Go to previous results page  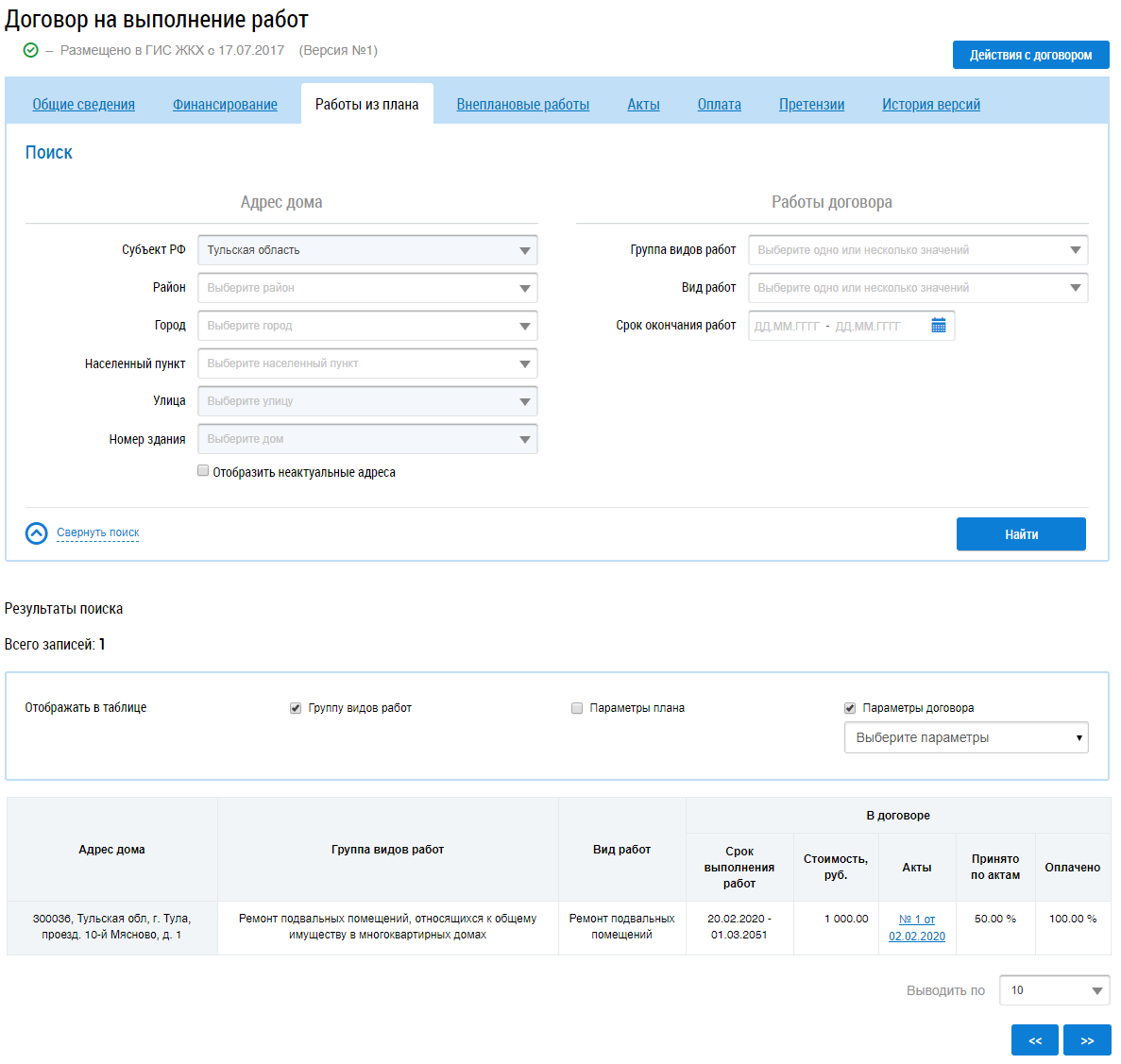pos(1035,1040)
